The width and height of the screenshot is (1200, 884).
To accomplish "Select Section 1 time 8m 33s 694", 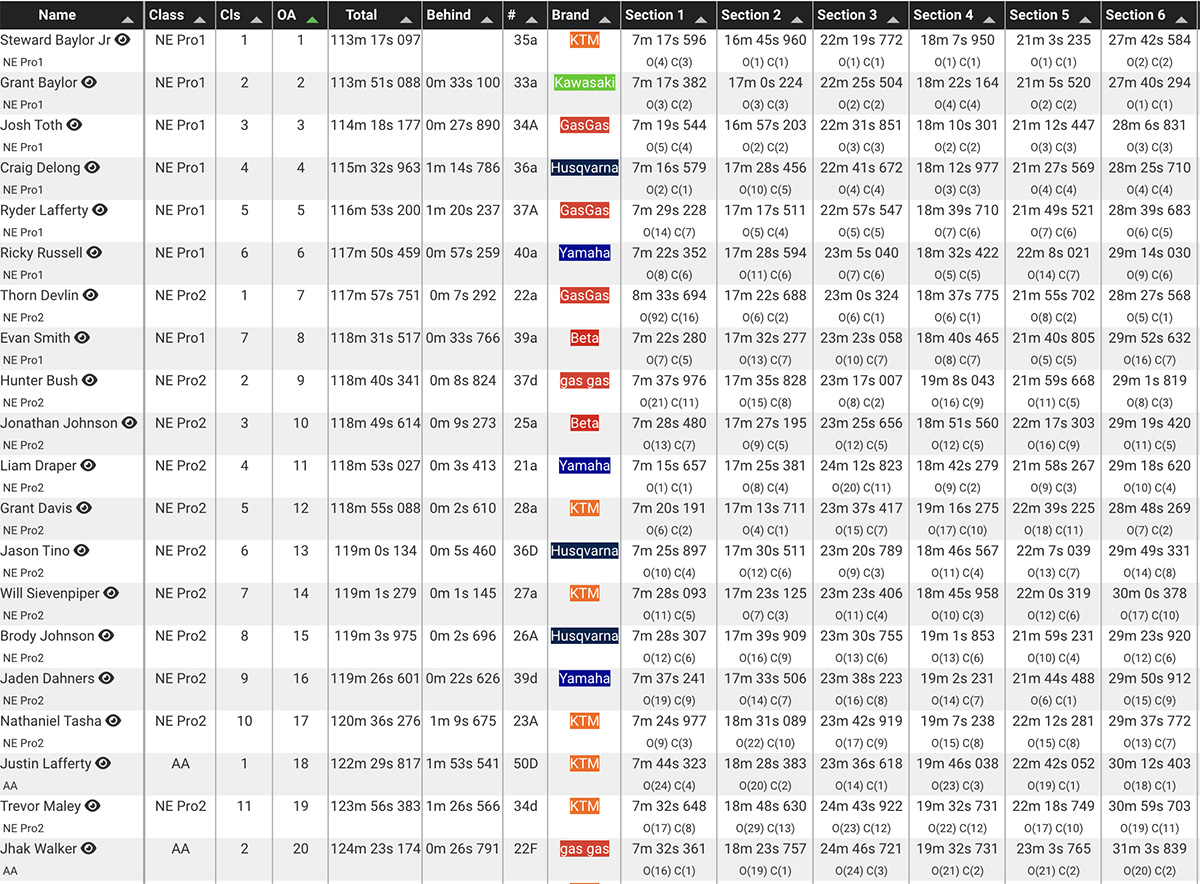I will [x=669, y=295].
